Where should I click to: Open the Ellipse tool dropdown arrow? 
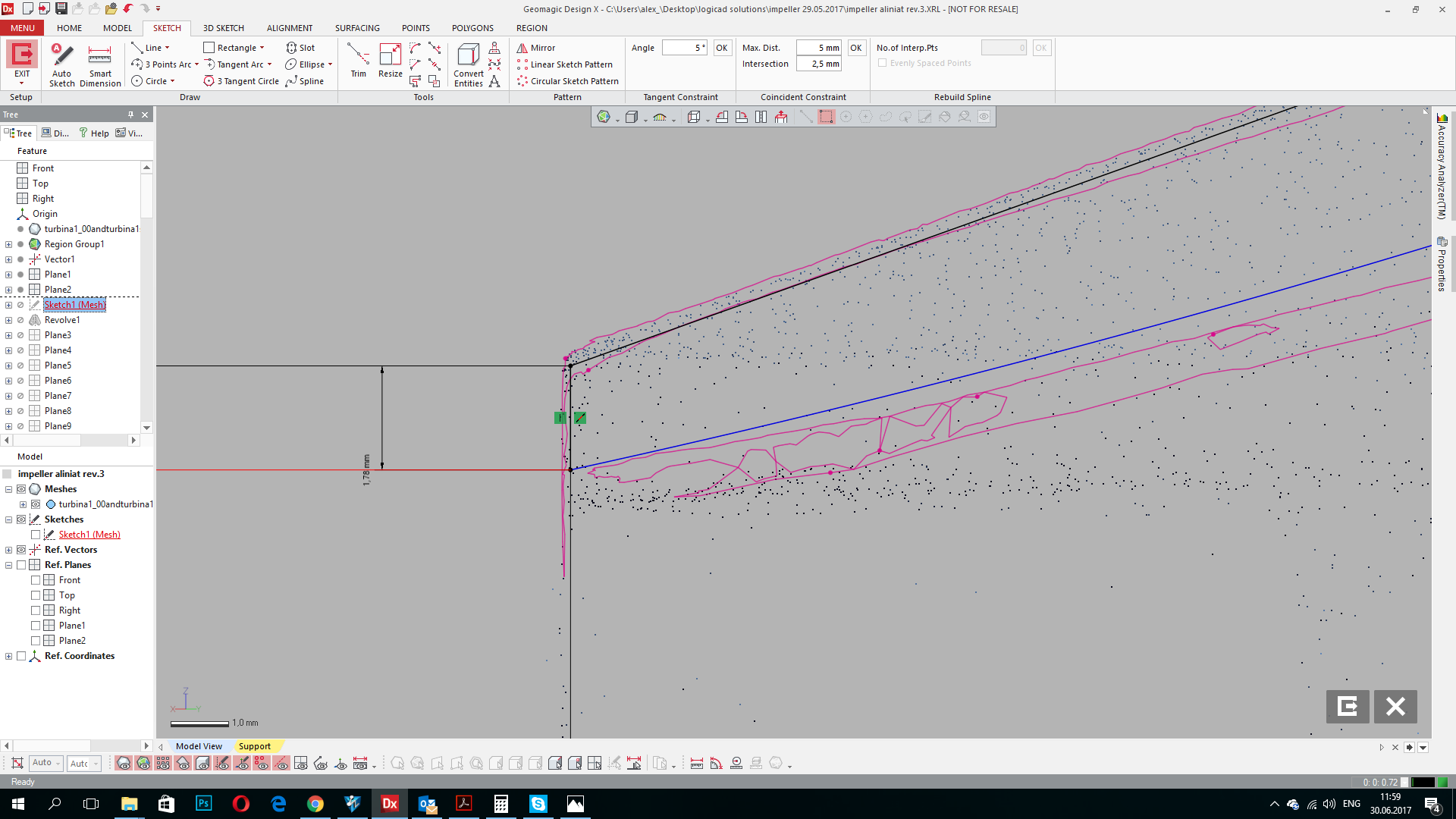331,64
